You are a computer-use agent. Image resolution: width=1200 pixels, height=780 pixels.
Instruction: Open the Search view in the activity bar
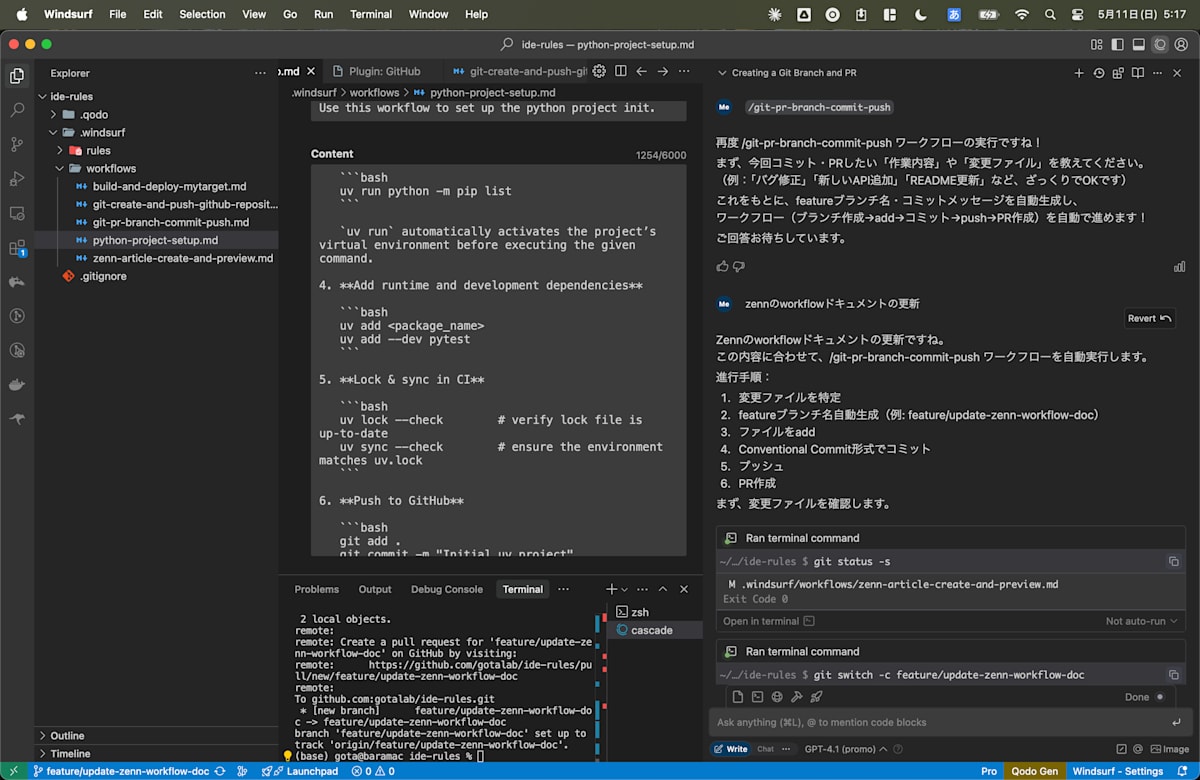(17, 110)
